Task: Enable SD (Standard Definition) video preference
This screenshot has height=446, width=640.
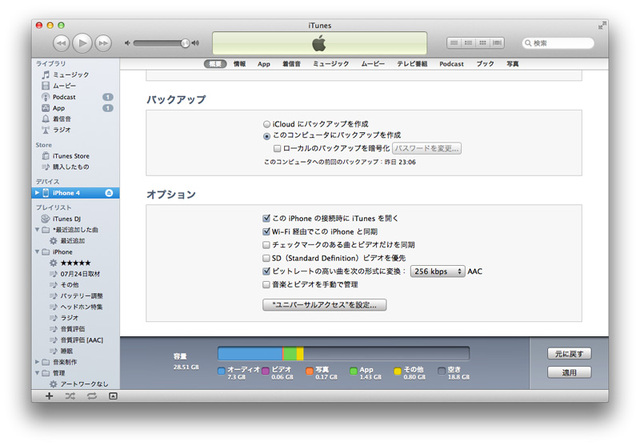Action: (x=266, y=257)
